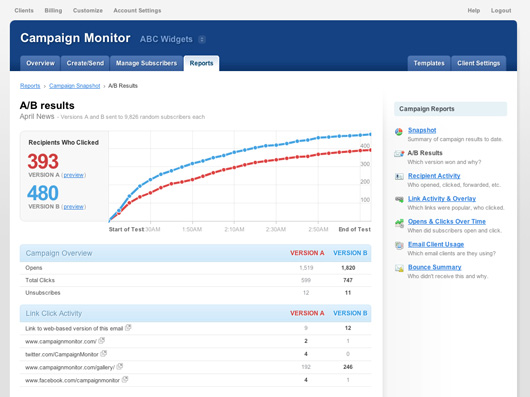Screen dimensions: 530x397
Task: Go to Reports breadcrumb link
Action: point(30,86)
